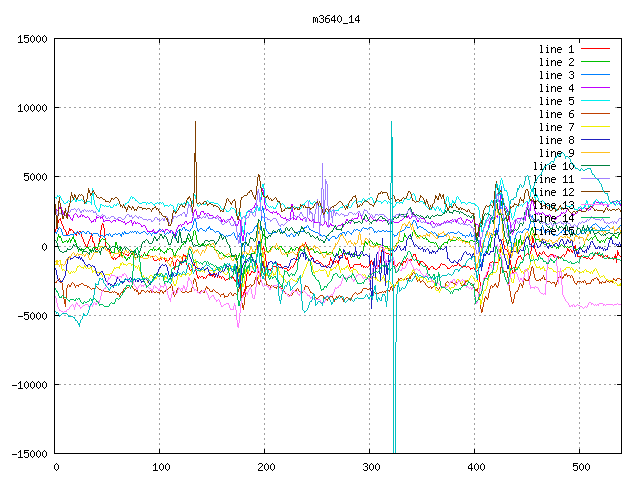The image size is (640, 480).
Task: Select the line 13 legend label
Action: (553, 205)
